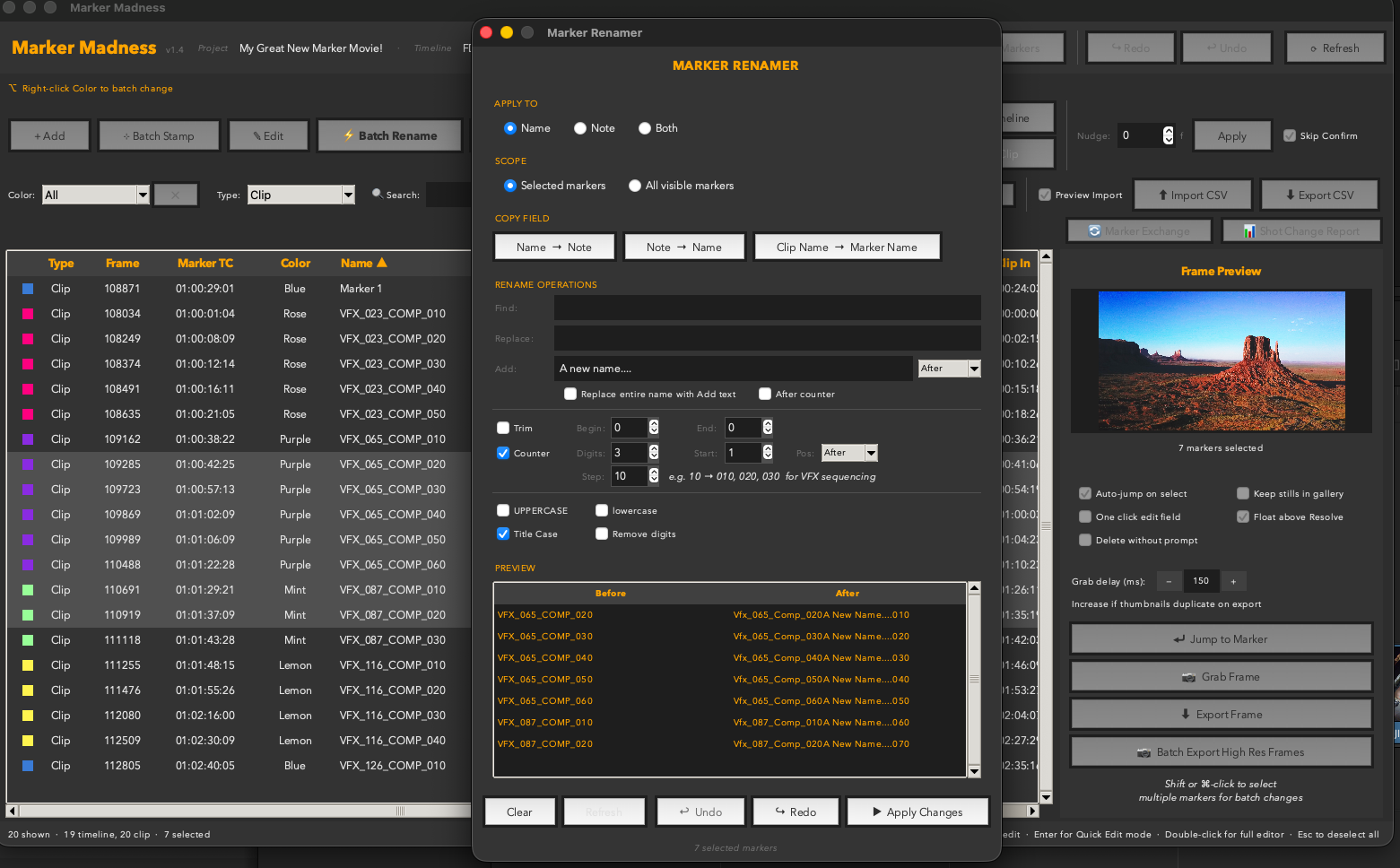1400x868 pixels.
Task: Toggle Skip Confirm checkbox
Action: click(1290, 135)
